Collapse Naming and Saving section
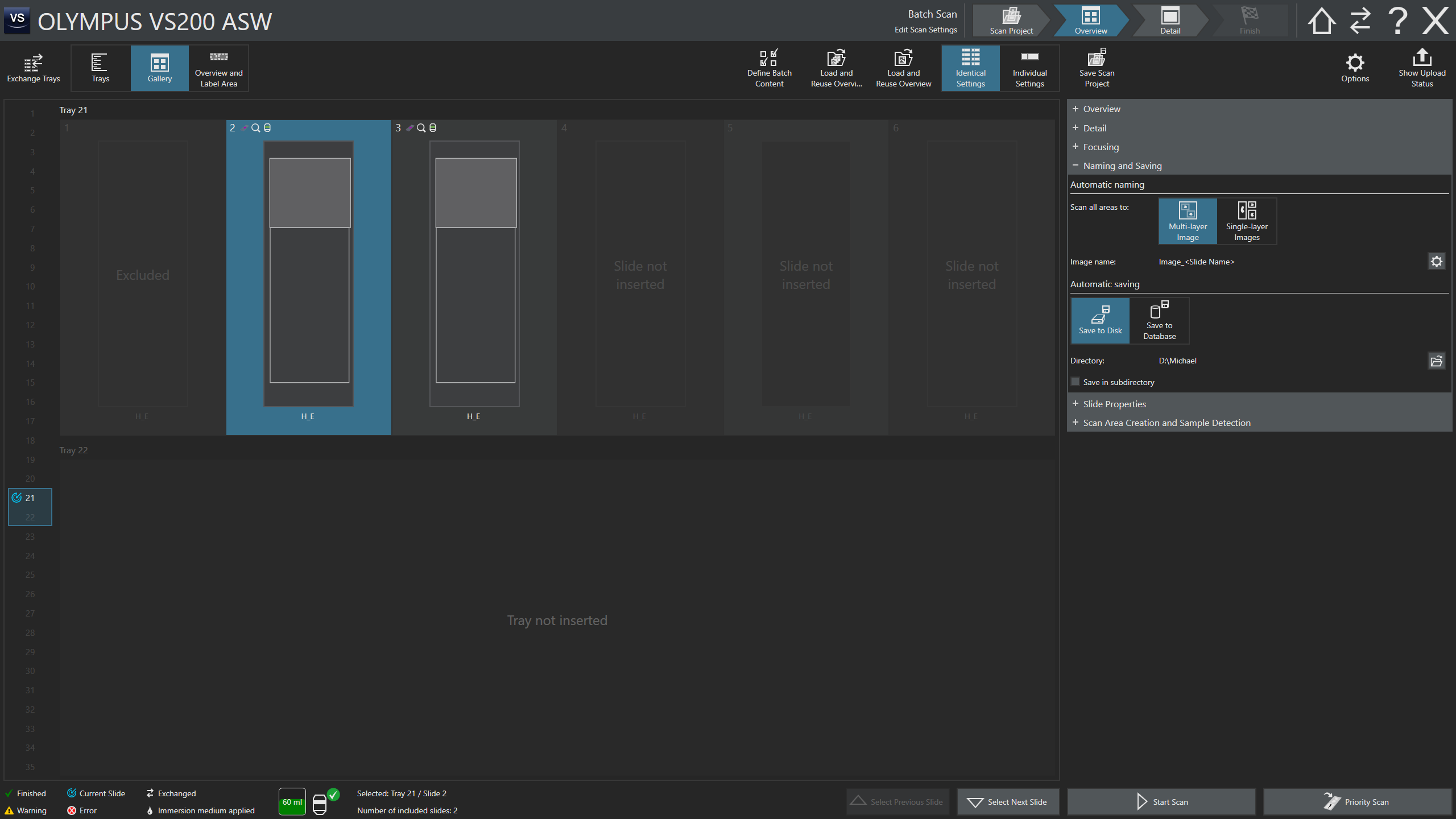The image size is (1456, 819). (1122, 166)
